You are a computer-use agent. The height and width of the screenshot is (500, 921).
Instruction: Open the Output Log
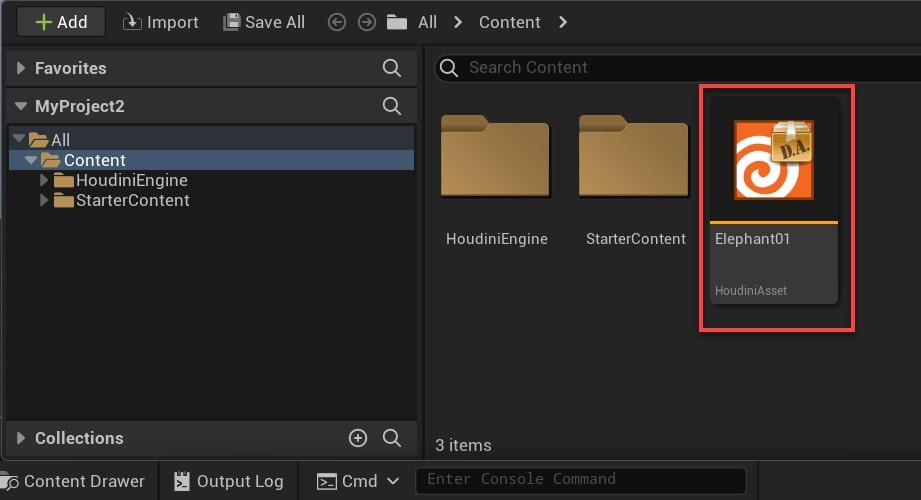[229, 481]
